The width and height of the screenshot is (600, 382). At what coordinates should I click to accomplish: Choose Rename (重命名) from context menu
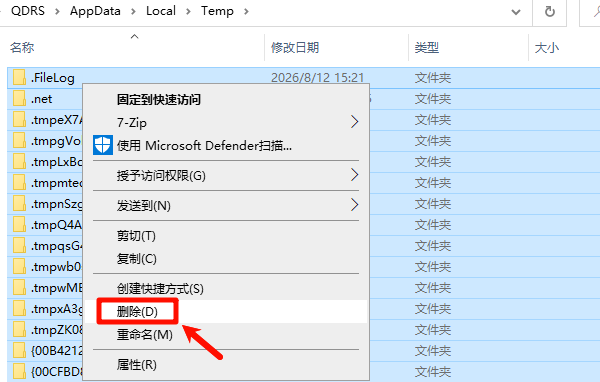[226, 335]
